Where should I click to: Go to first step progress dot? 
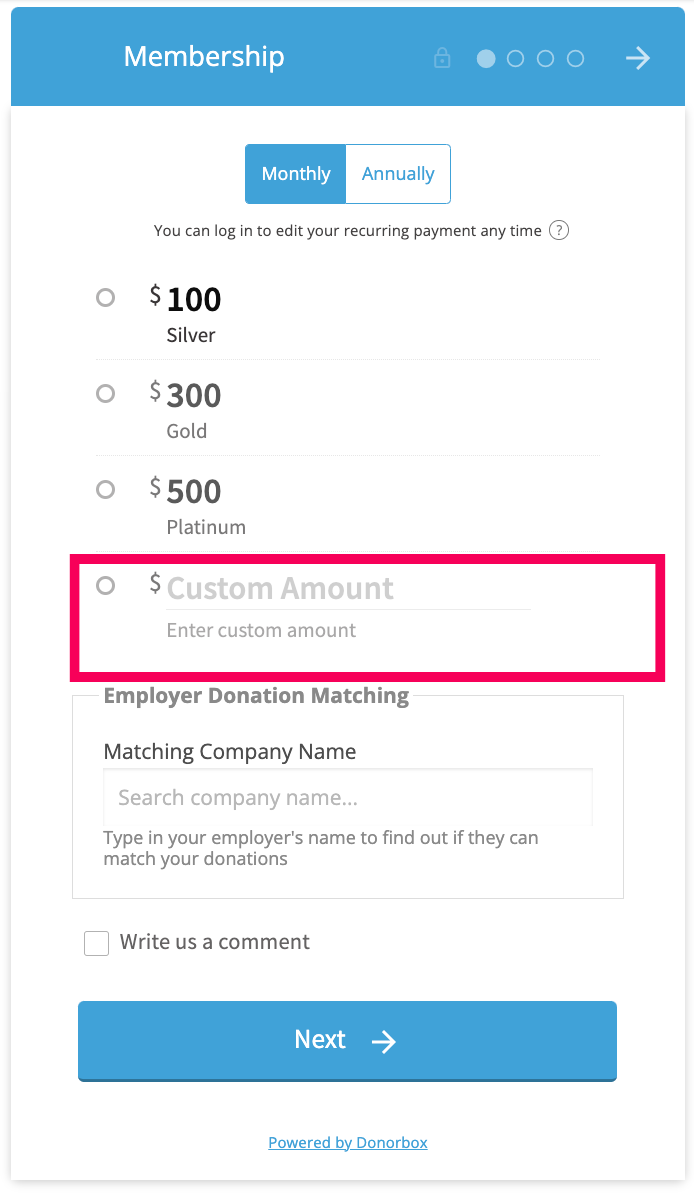(486, 59)
